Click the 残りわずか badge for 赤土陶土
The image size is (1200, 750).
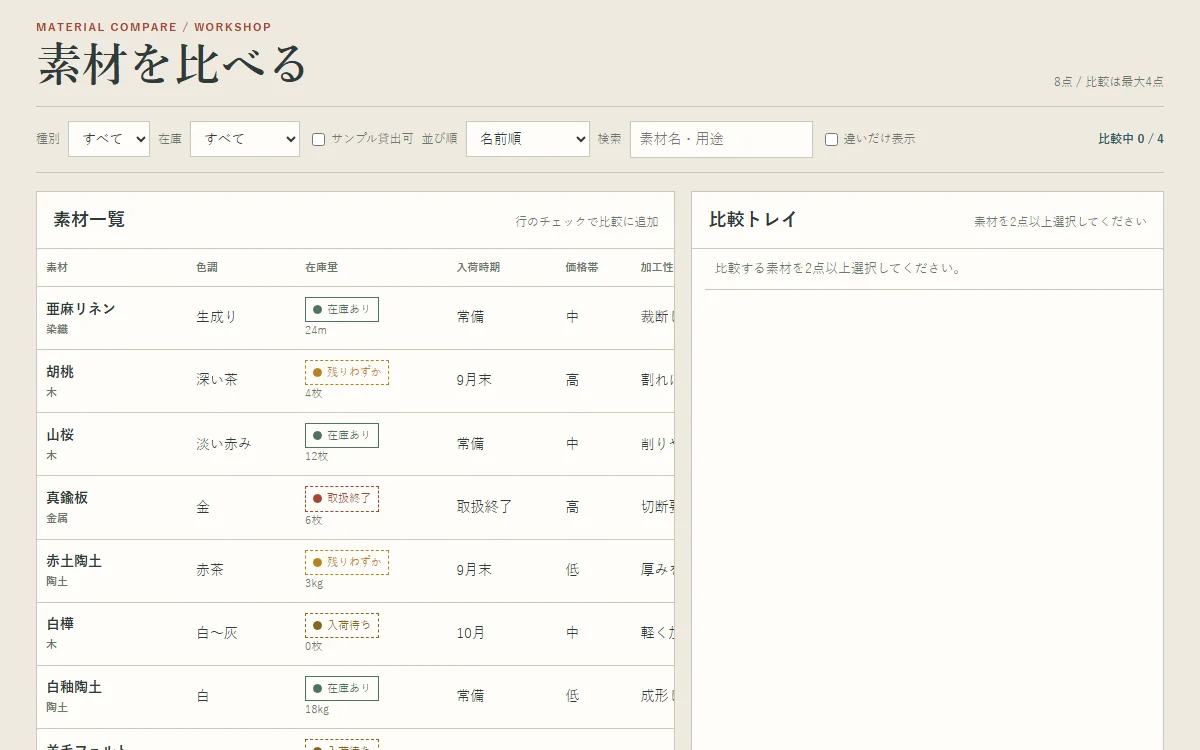click(347, 562)
